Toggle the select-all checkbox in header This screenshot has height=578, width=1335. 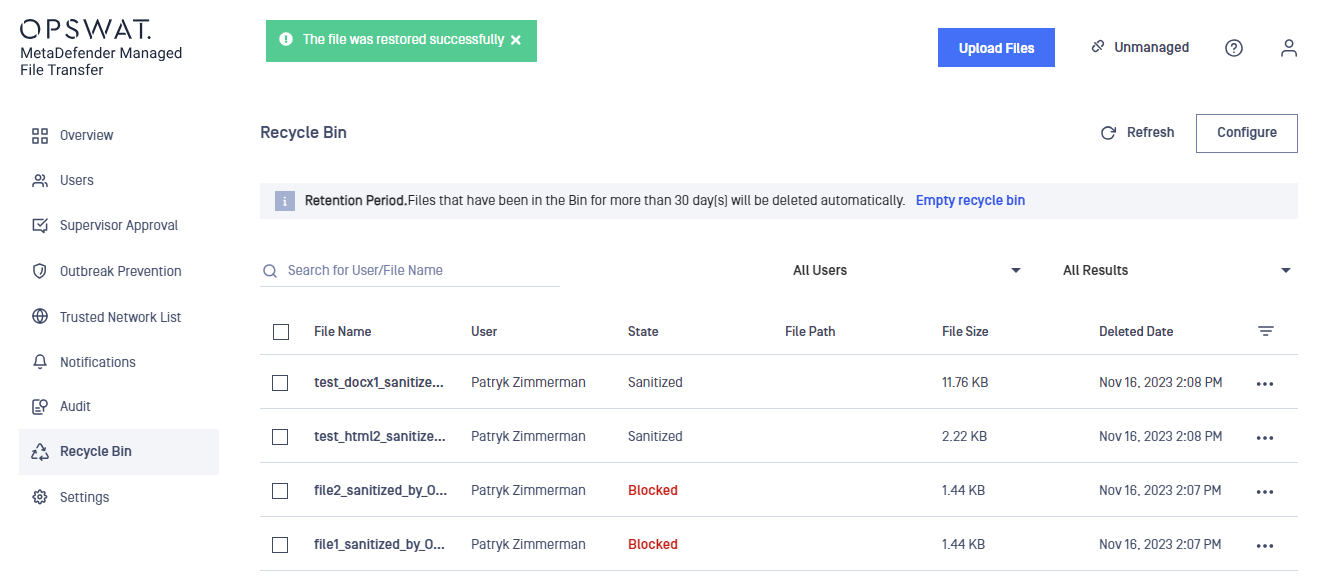point(281,332)
